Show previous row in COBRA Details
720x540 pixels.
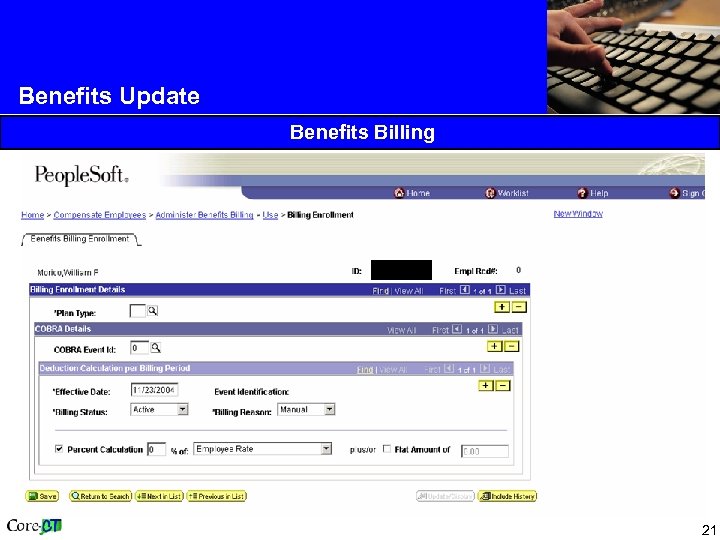(x=457, y=329)
